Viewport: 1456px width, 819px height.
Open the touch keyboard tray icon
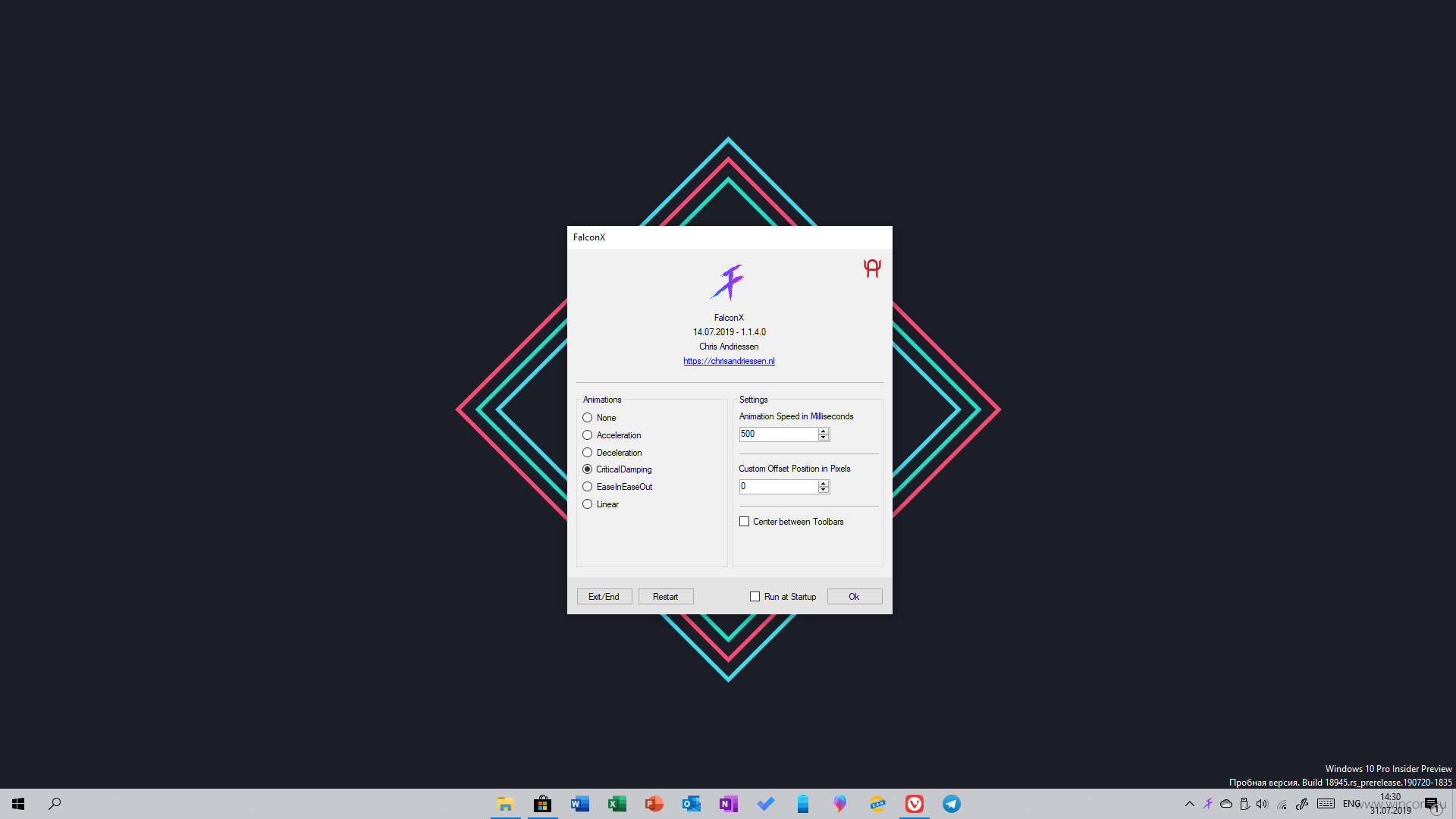point(1326,804)
